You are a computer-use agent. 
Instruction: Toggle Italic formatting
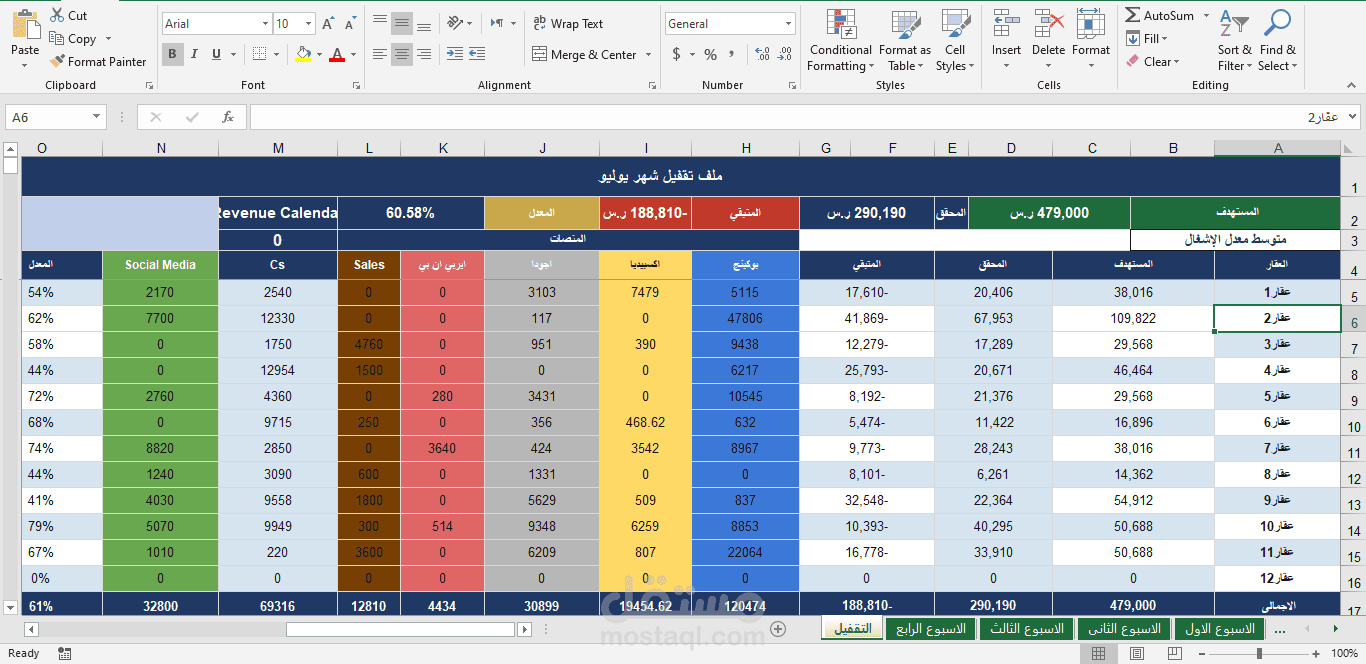(195, 54)
